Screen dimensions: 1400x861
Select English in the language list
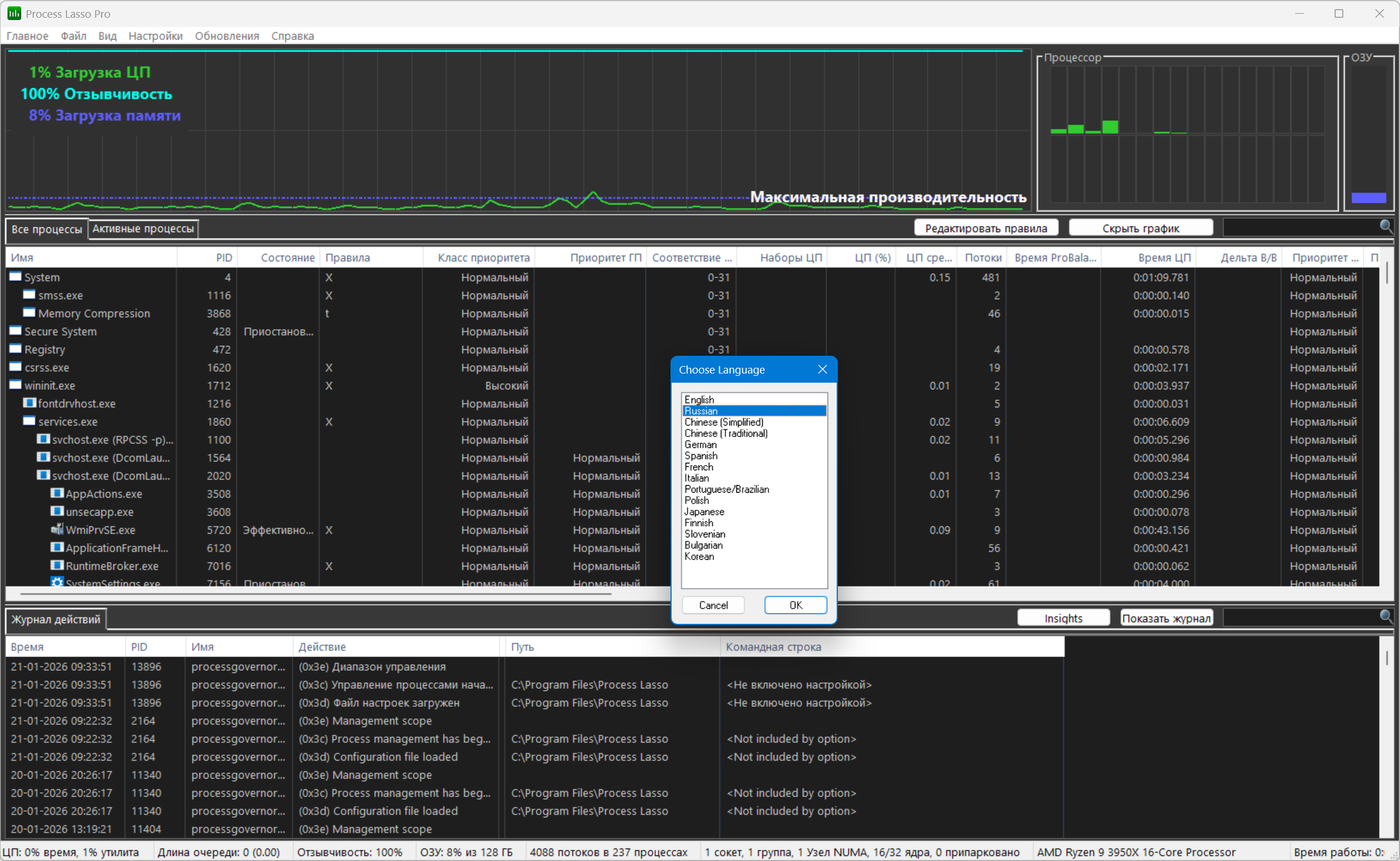(699, 399)
